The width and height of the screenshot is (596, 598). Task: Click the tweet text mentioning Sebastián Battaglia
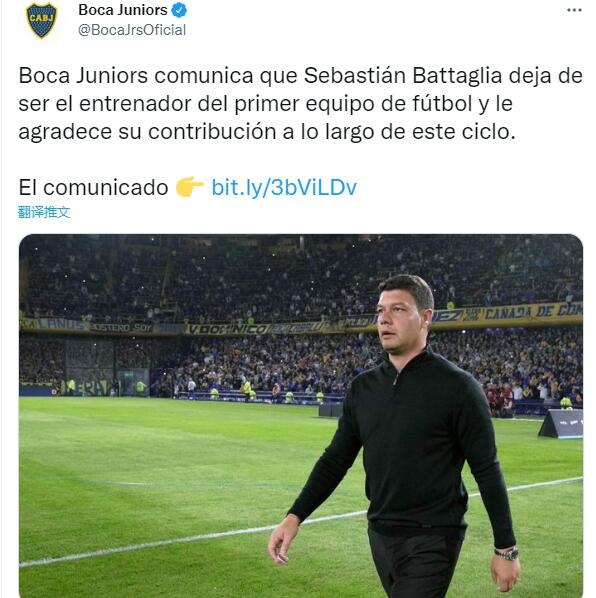(x=300, y=103)
